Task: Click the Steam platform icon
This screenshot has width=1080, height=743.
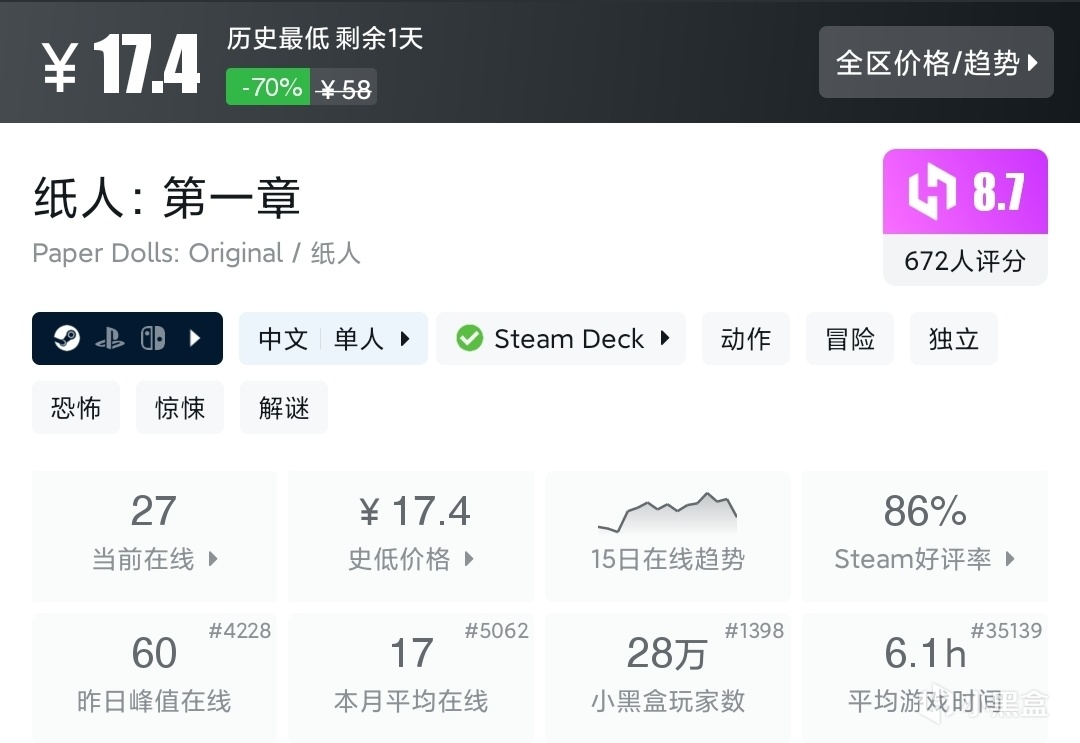Action: tap(67, 339)
